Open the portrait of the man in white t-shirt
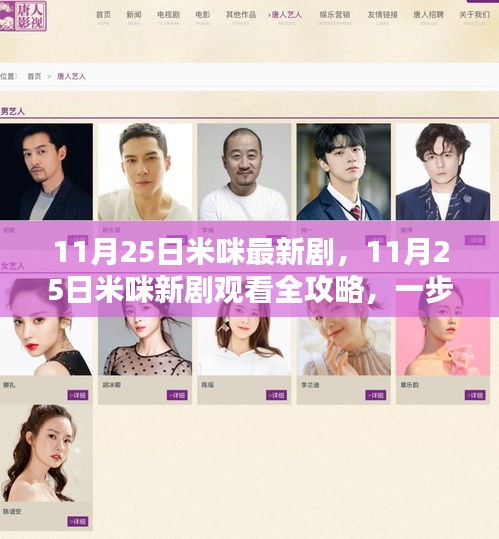The width and height of the screenshot is (499, 539). [x=244, y=172]
